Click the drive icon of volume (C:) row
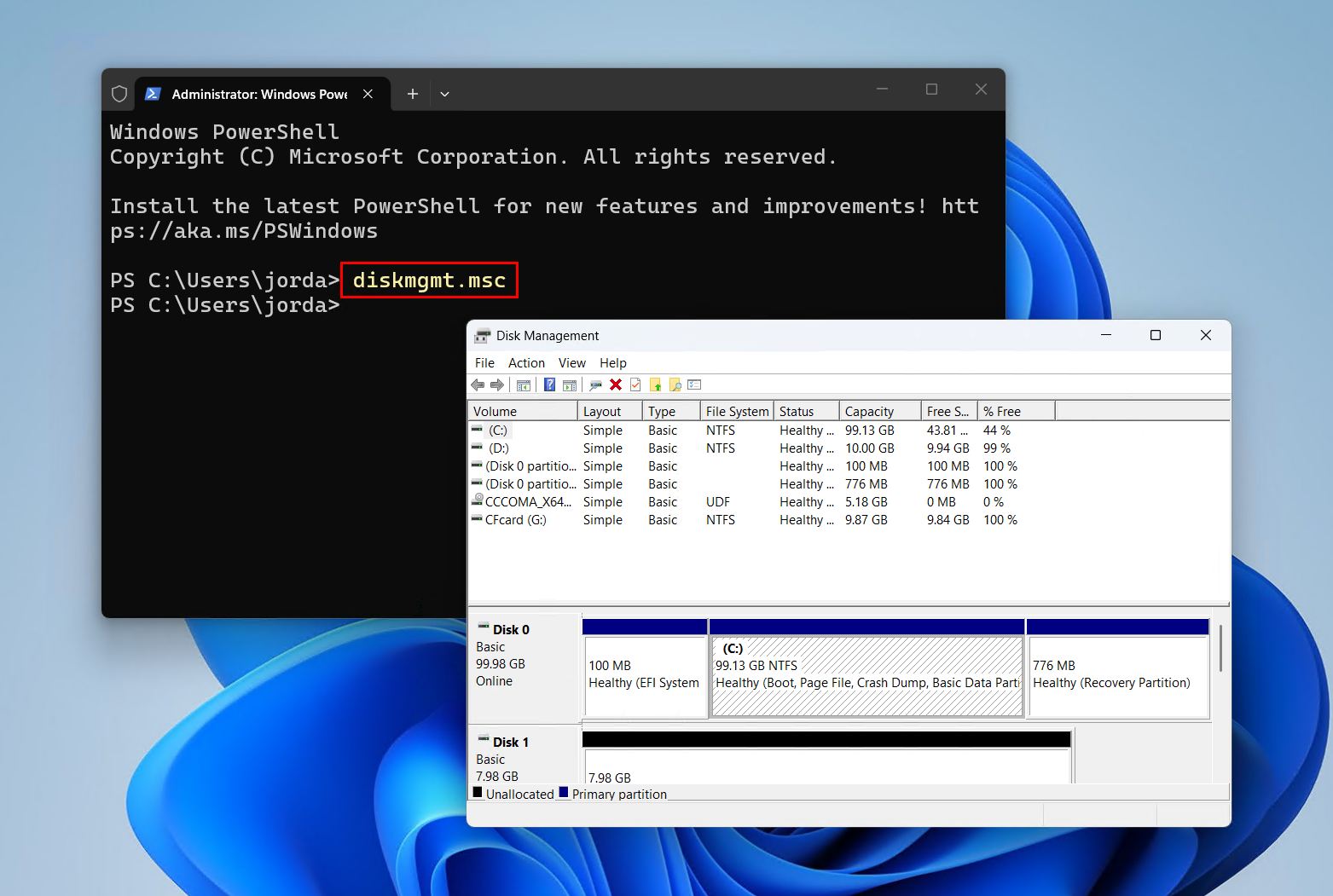This screenshot has height=896, width=1333. click(477, 430)
